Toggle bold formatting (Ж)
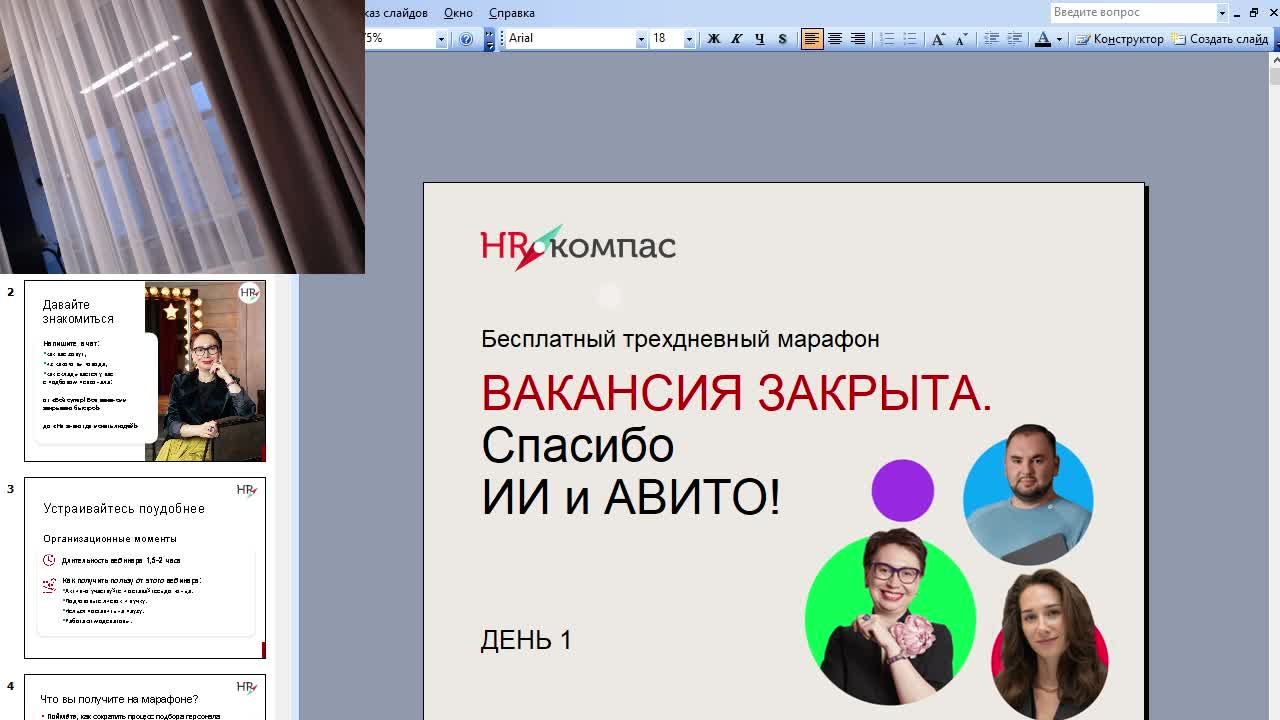The image size is (1280, 720). (x=713, y=39)
